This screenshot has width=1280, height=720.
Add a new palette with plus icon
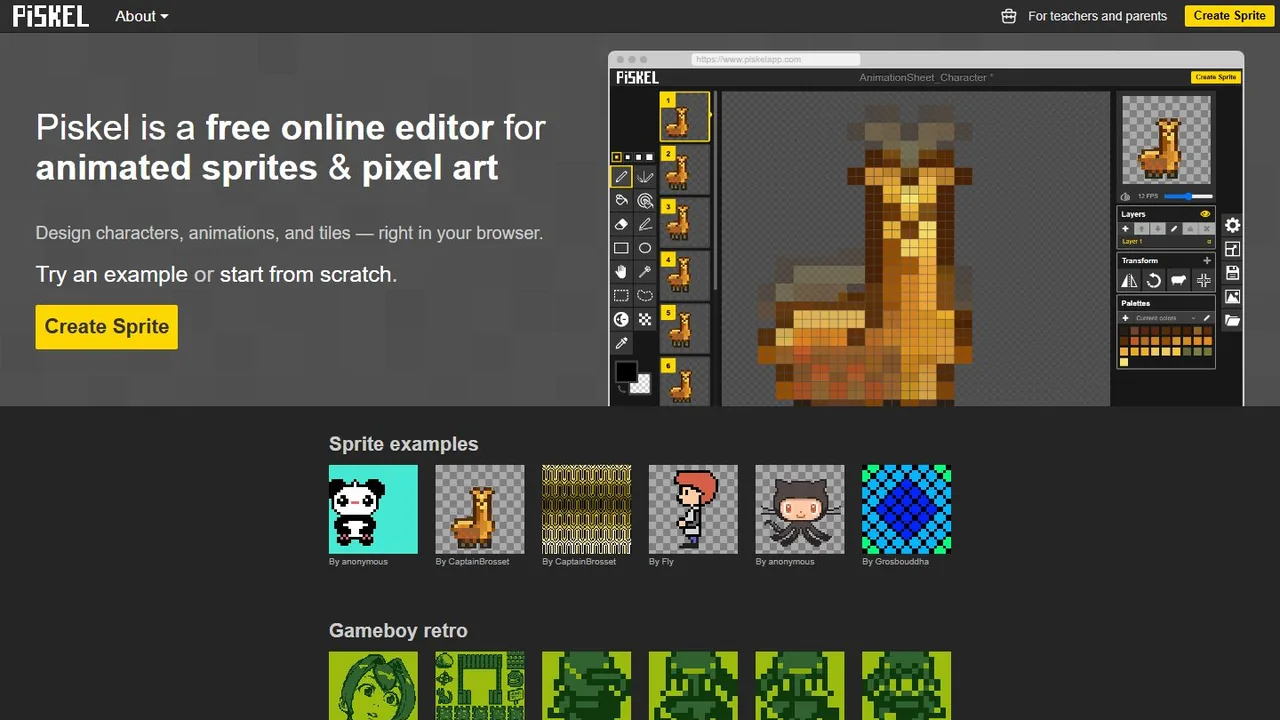[1126, 318]
